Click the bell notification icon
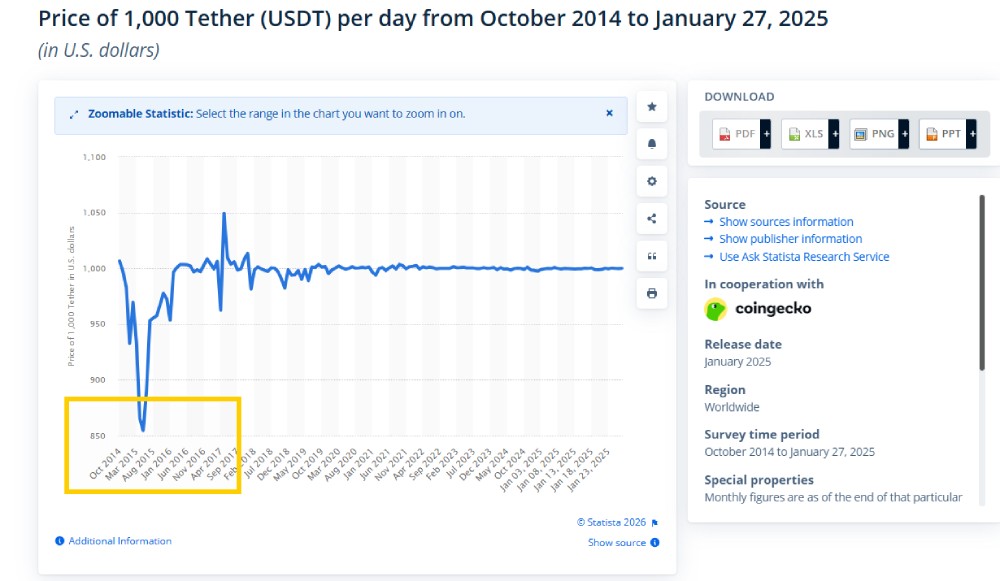This screenshot has width=1000, height=581. point(652,144)
